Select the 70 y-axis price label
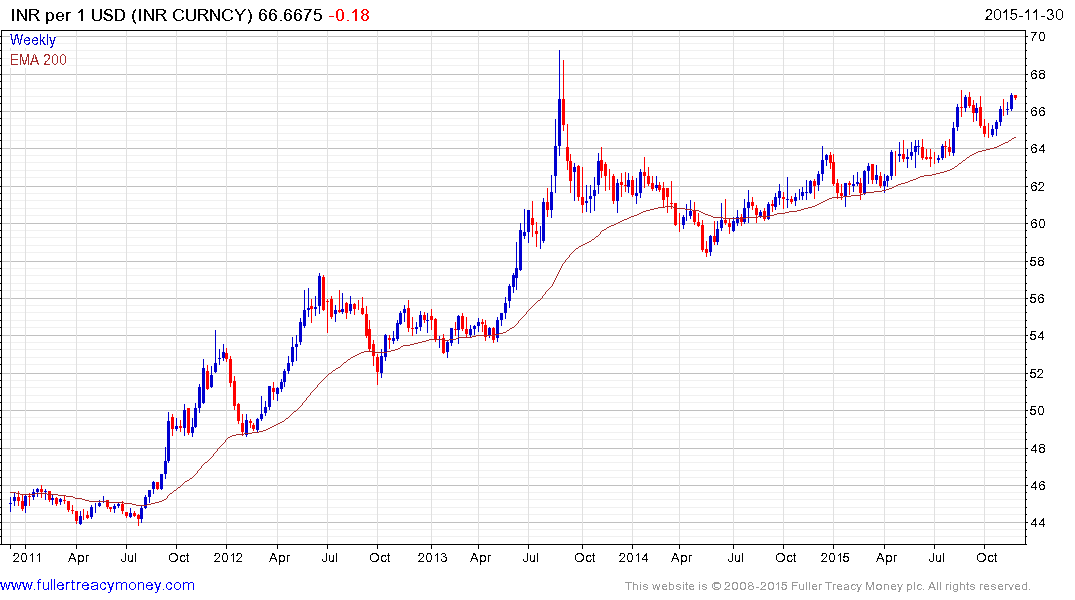Screen dimensions: 1075x600 [x=1038, y=37]
